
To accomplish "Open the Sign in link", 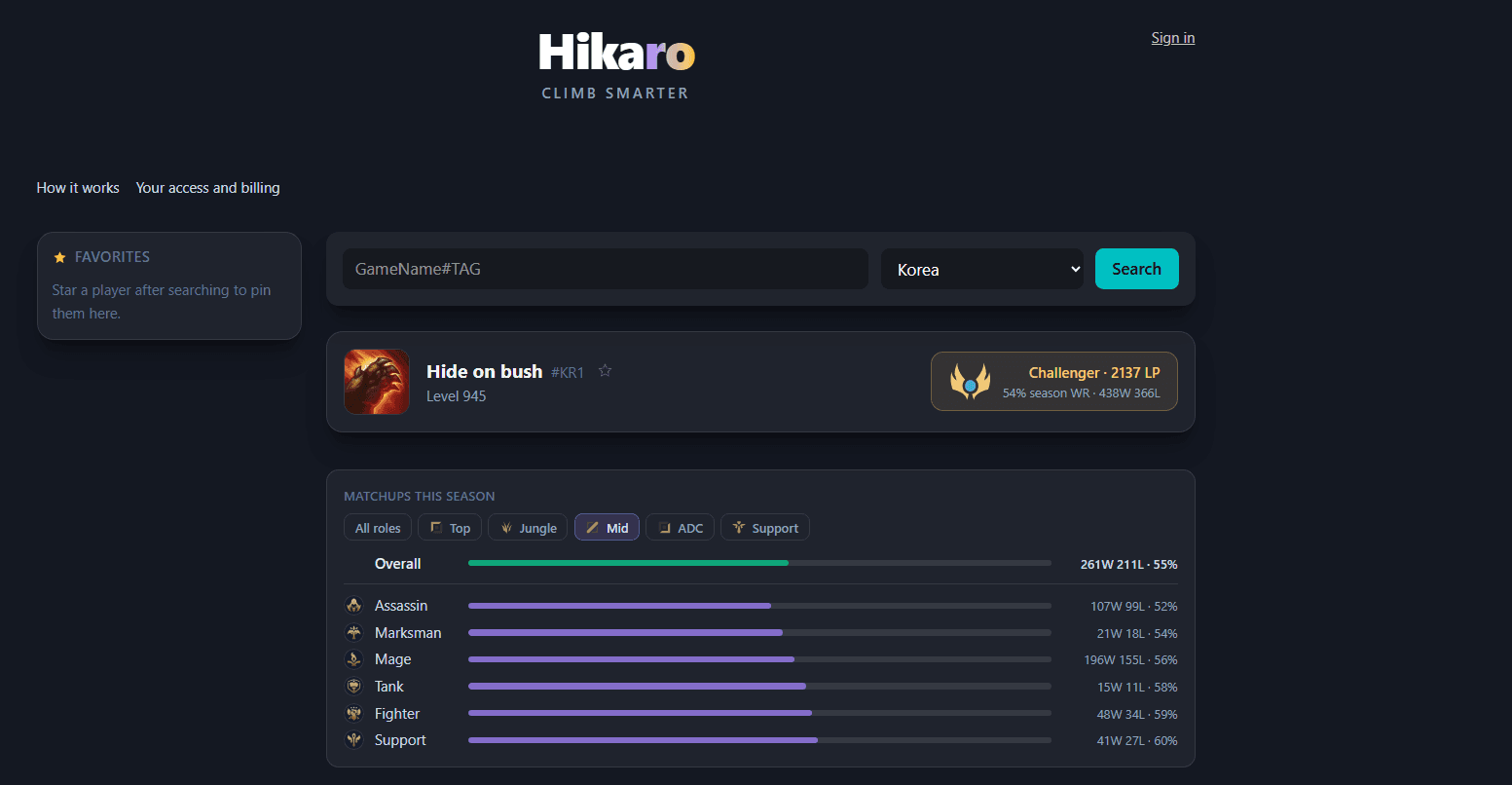I will pos(1172,38).
